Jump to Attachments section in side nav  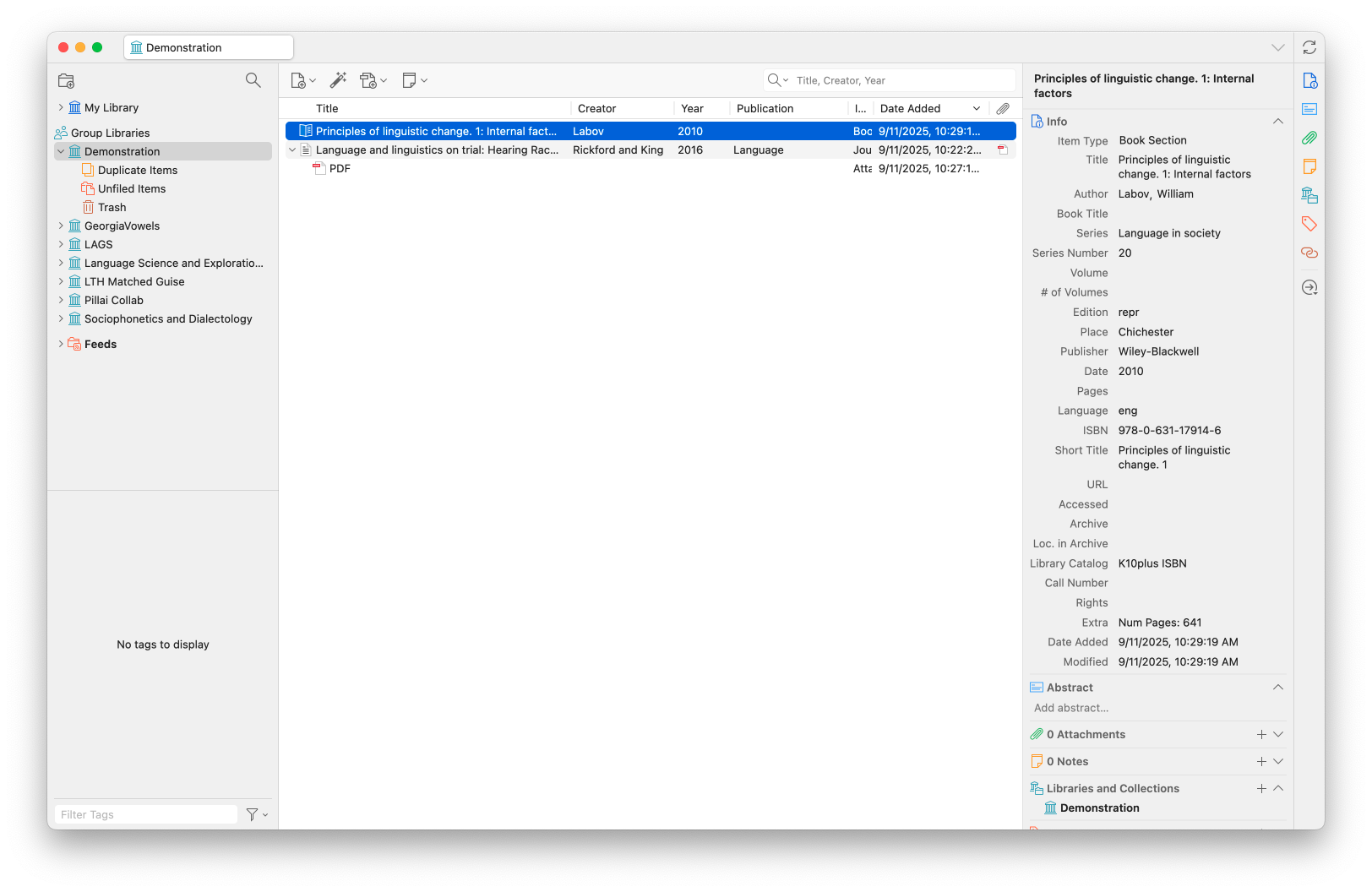[x=1309, y=138]
